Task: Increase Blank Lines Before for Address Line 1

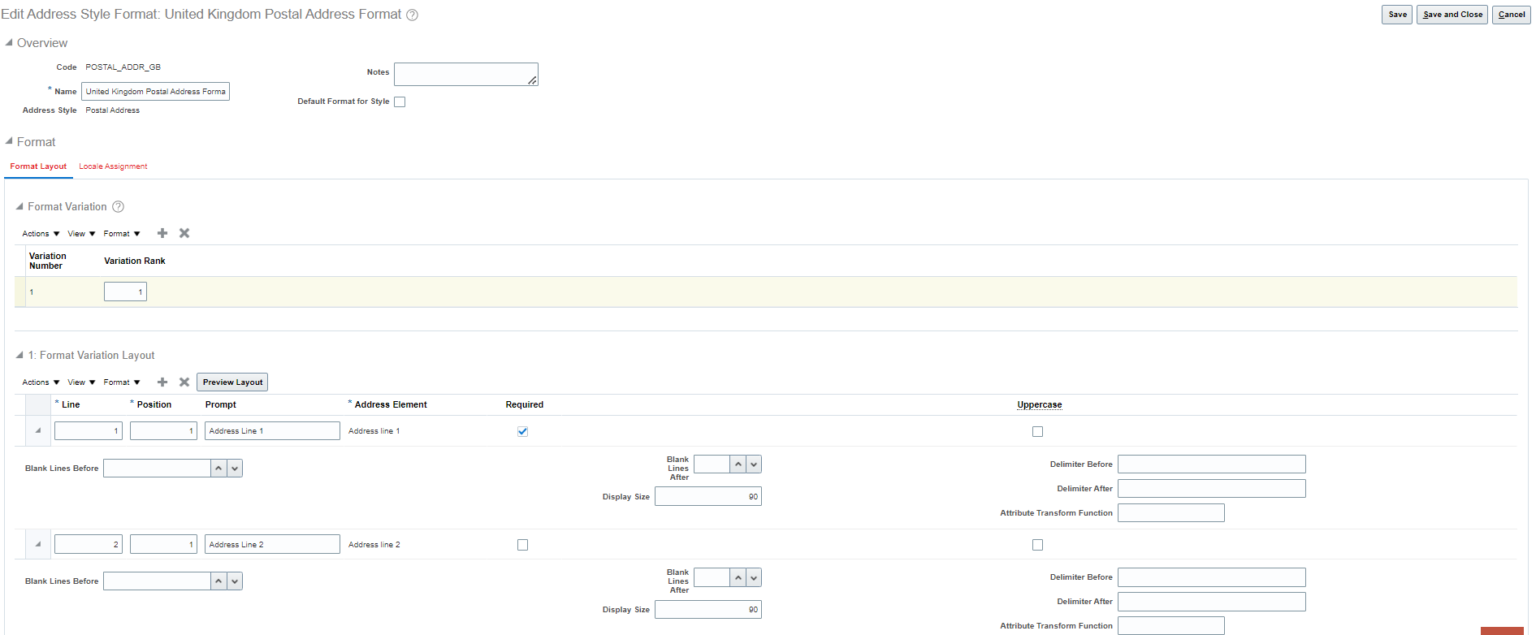Action: [218, 468]
